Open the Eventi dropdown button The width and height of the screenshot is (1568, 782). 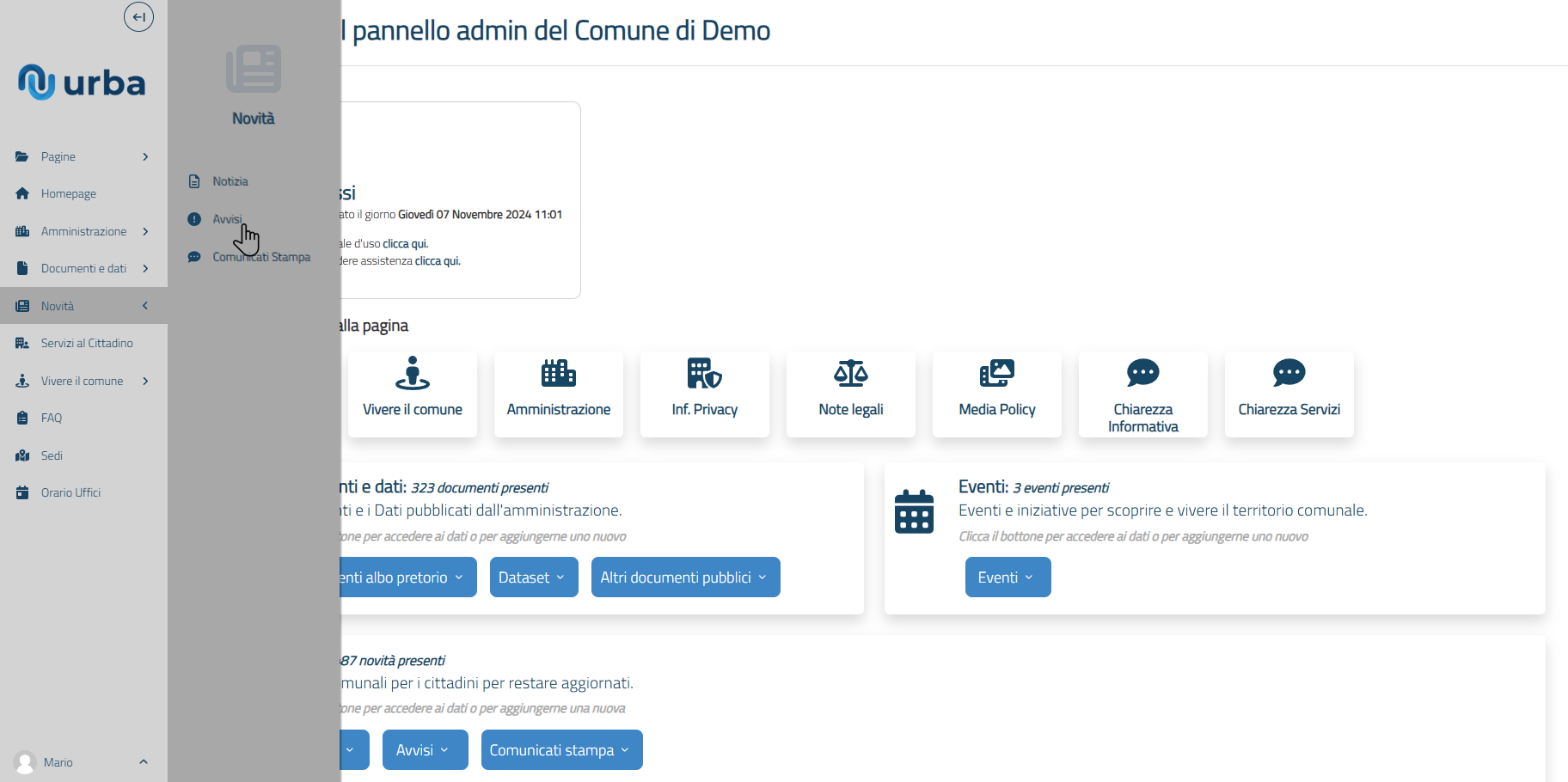point(1008,577)
